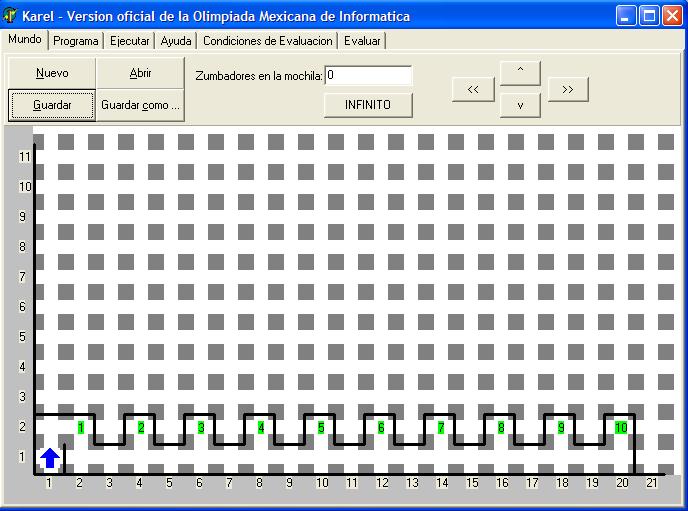This screenshot has width=688, height=511.
Task: Move world view right with >> button
Action: click(x=568, y=89)
